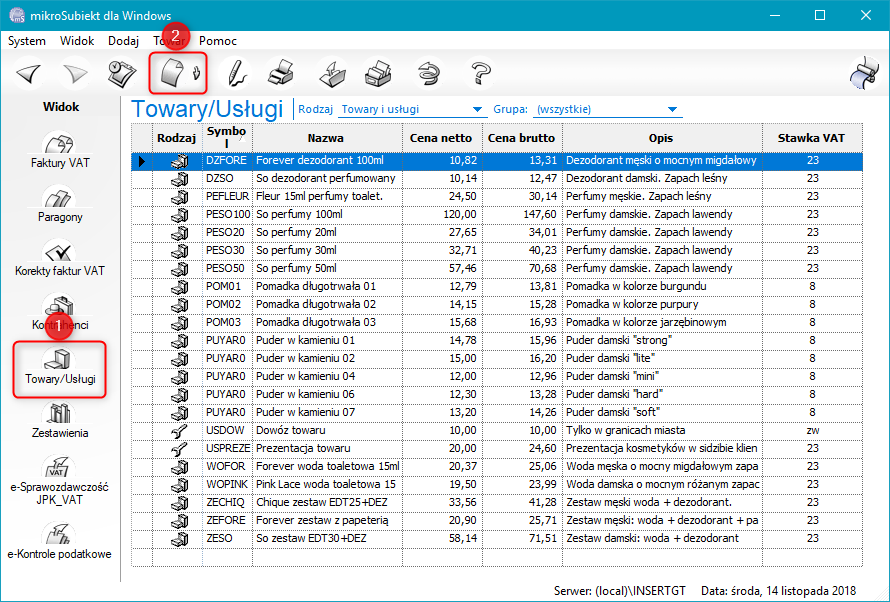Viewport: 890px width, 602px height.
Task: Sort by the Symbol column header
Action: click(227, 138)
